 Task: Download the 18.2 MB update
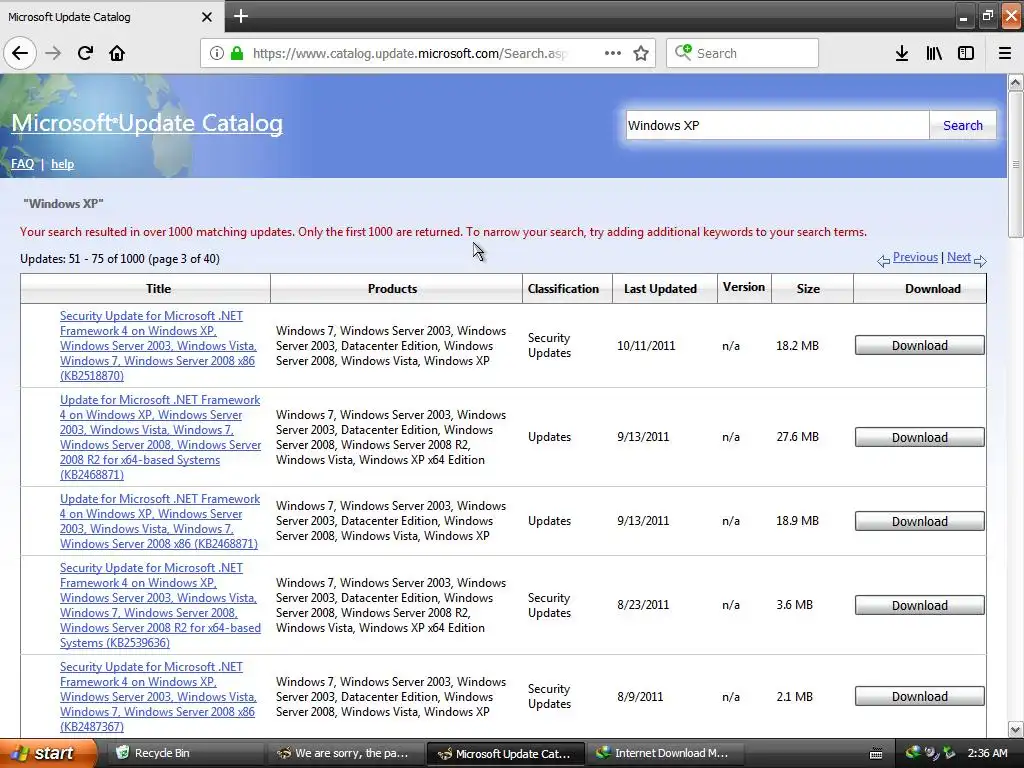tap(920, 345)
